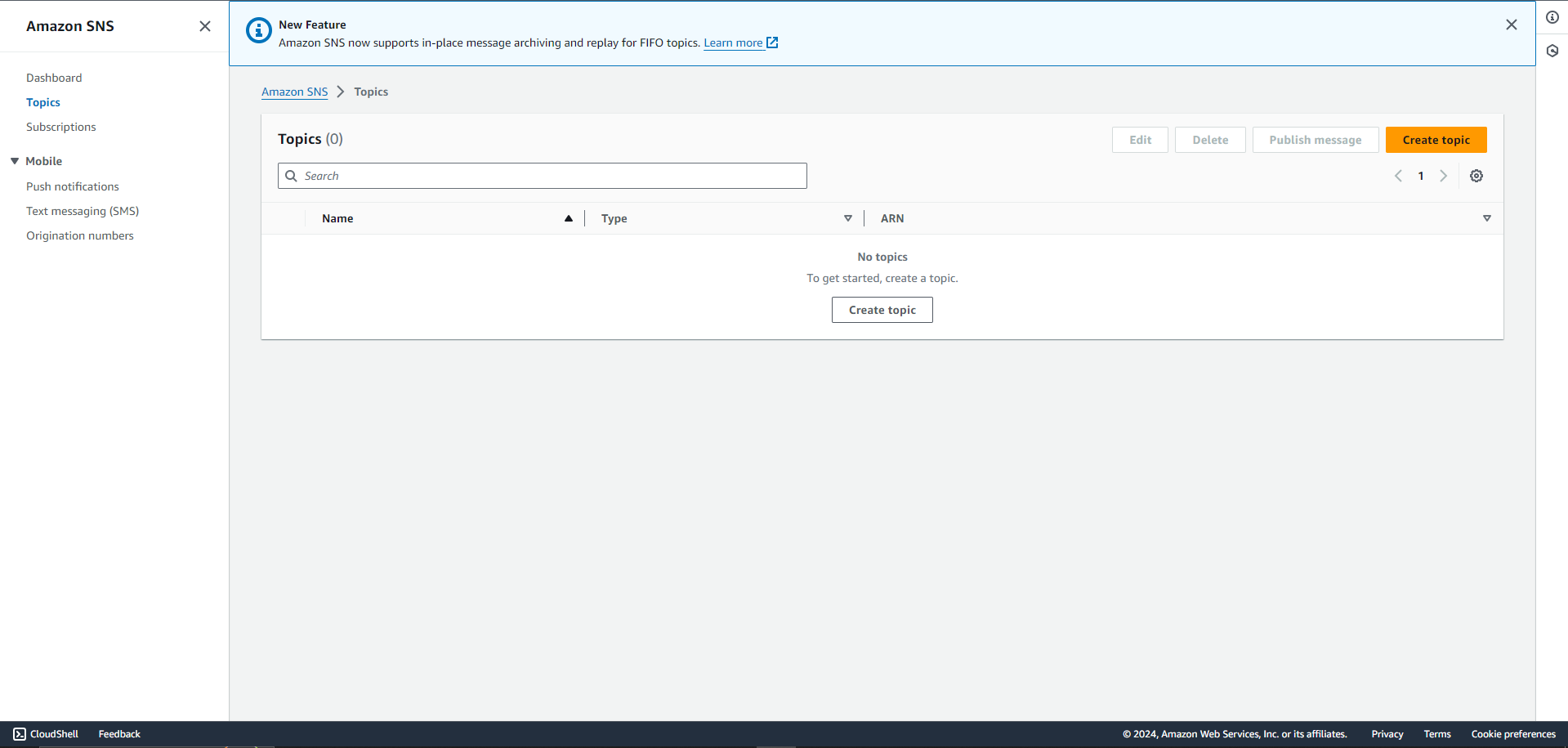
Task: Click the hexagon icon below info icon
Action: (x=1552, y=51)
